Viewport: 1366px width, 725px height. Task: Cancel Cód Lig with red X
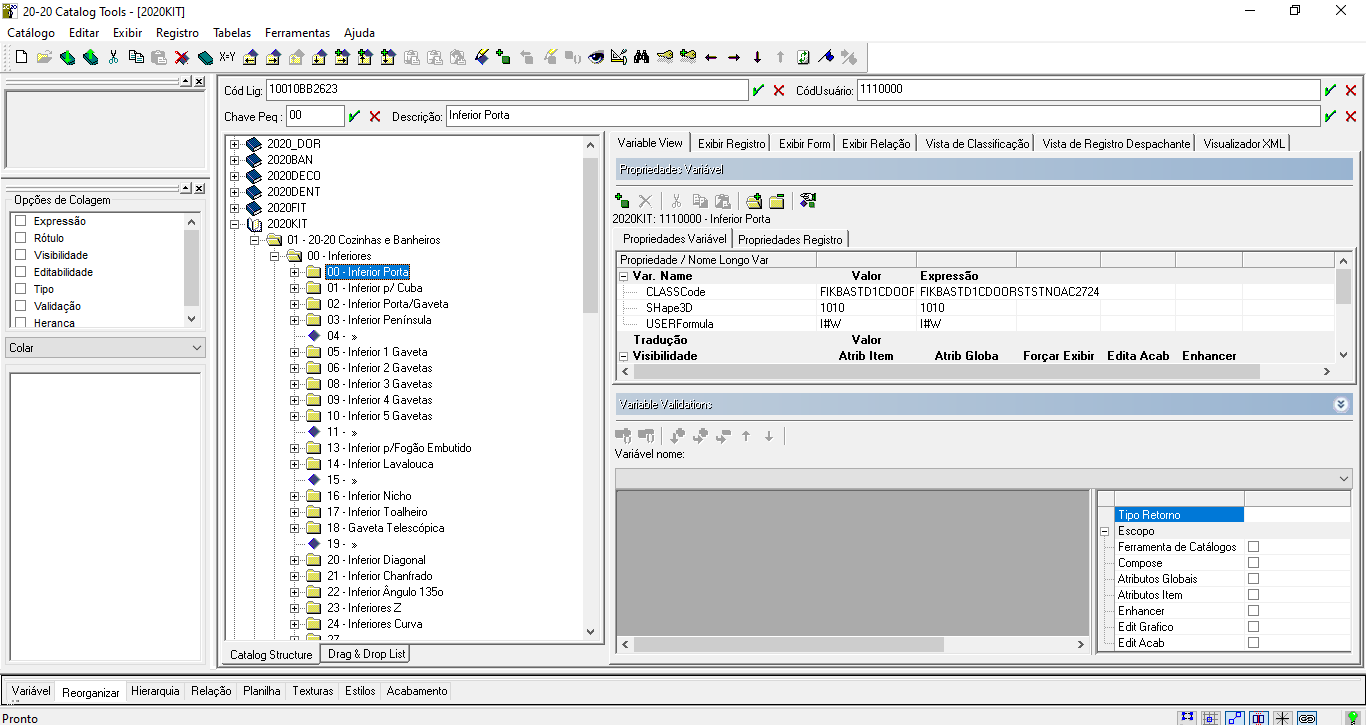pyautogui.click(x=779, y=90)
